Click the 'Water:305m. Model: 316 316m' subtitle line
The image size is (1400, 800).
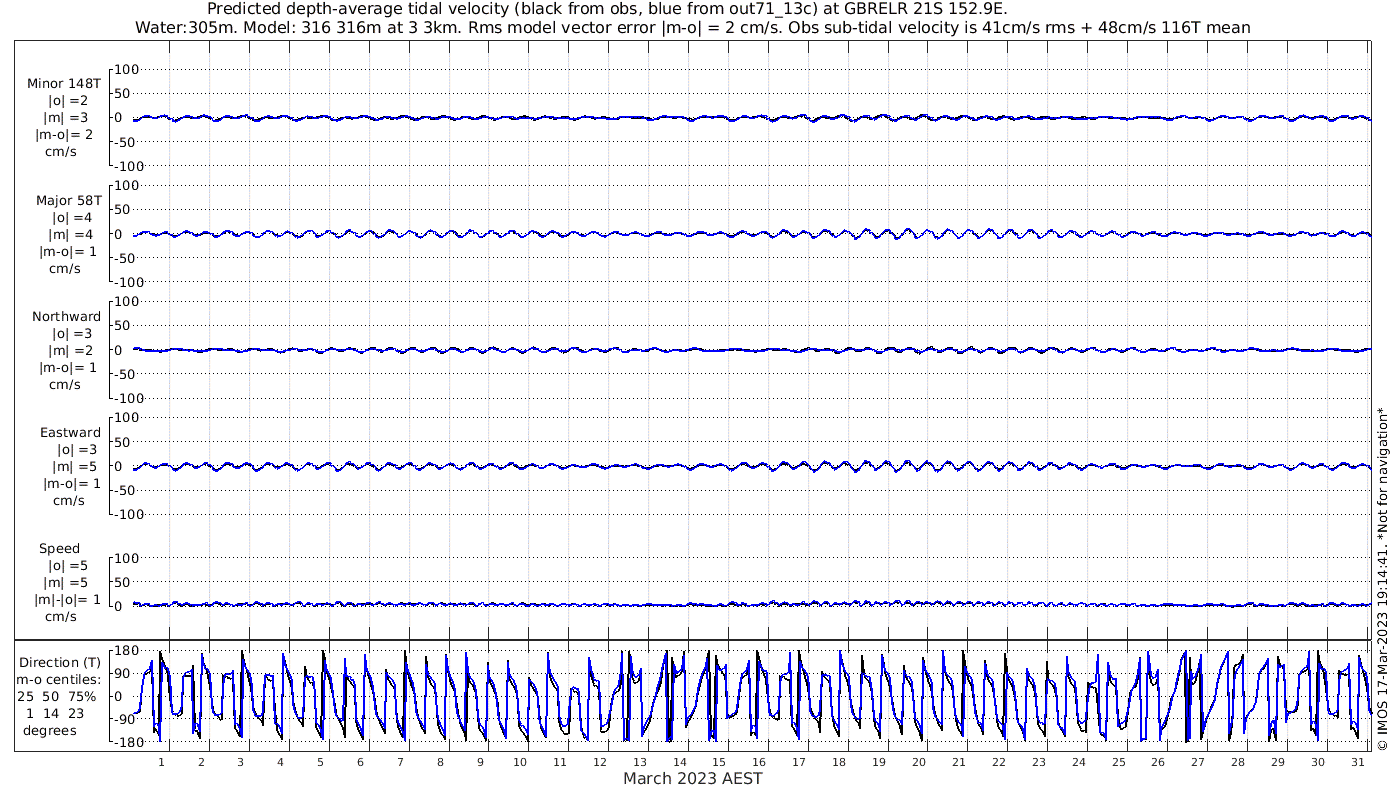coord(693,28)
